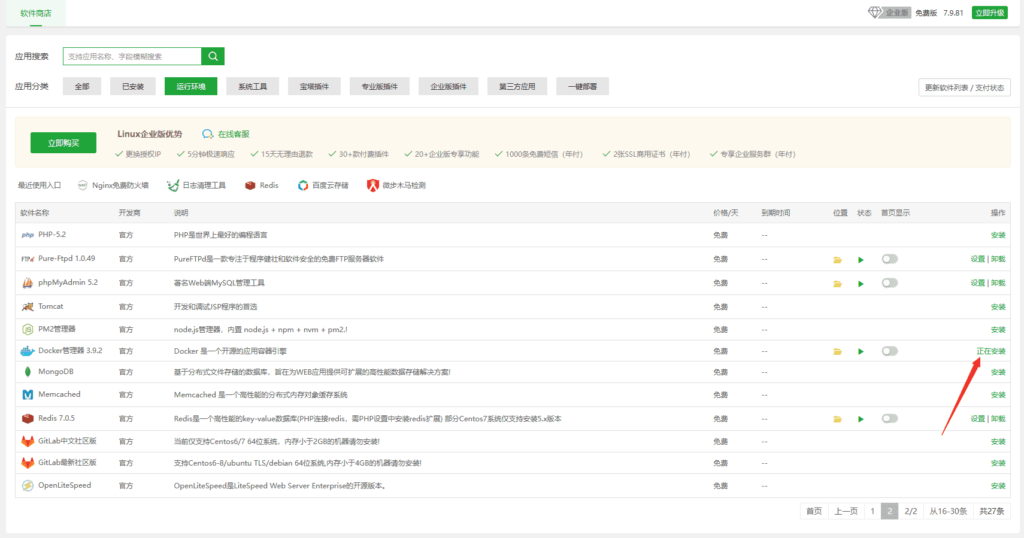Select the 第三方应用 category tab
1024x538 pixels.
517,86
